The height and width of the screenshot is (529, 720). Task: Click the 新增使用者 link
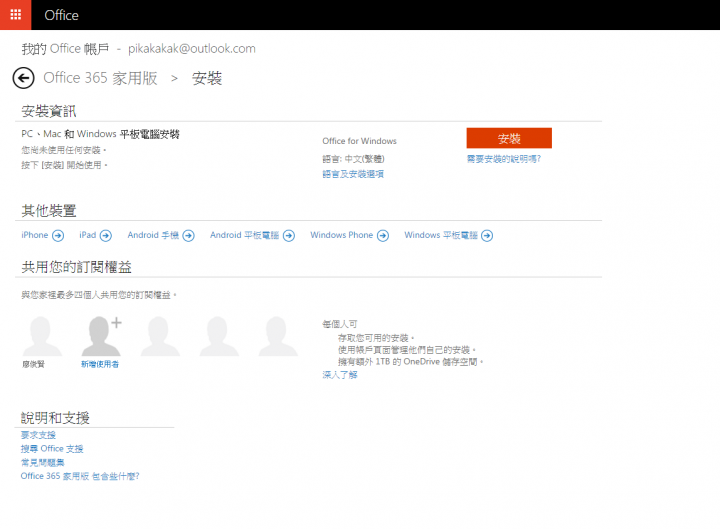(x=100, y=364)
